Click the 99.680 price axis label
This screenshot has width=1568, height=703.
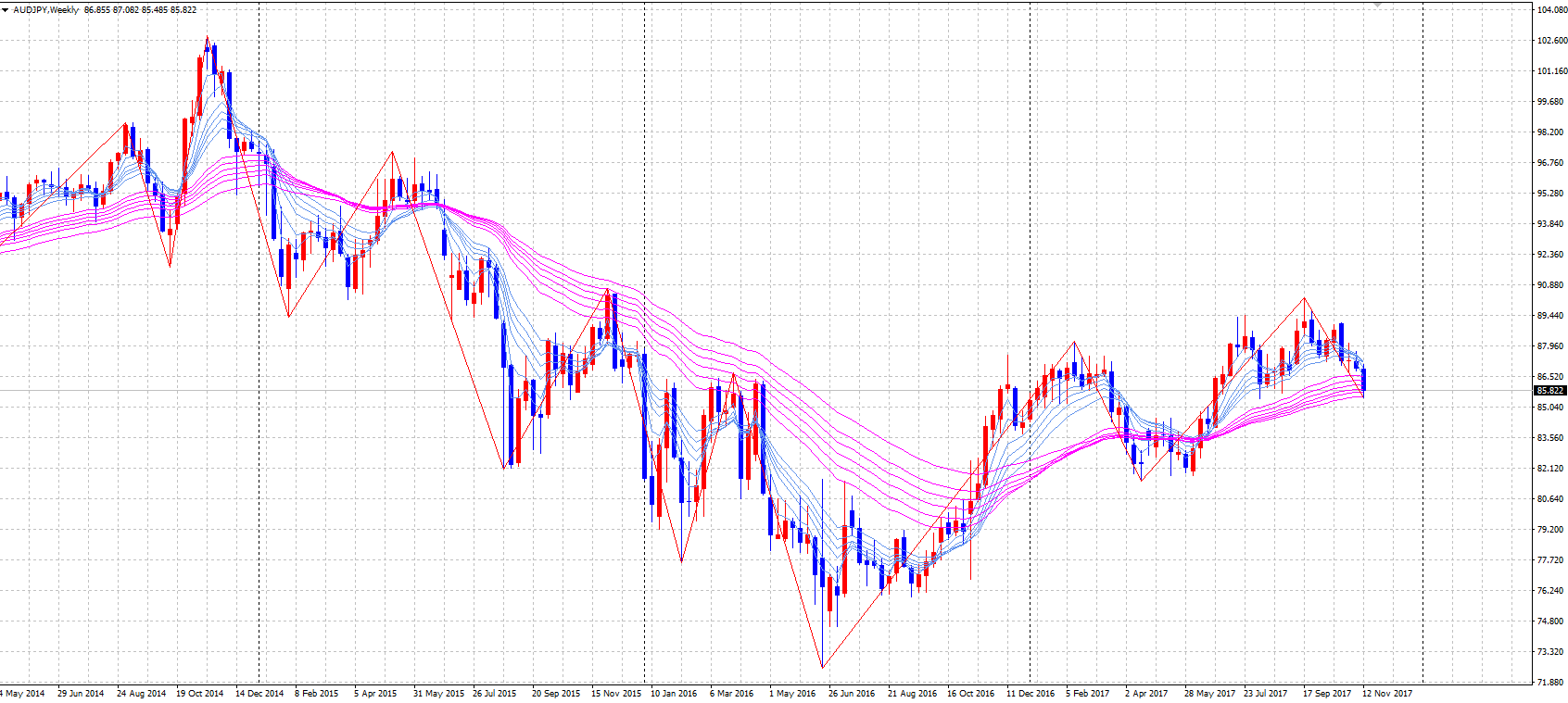[1550, 102]
